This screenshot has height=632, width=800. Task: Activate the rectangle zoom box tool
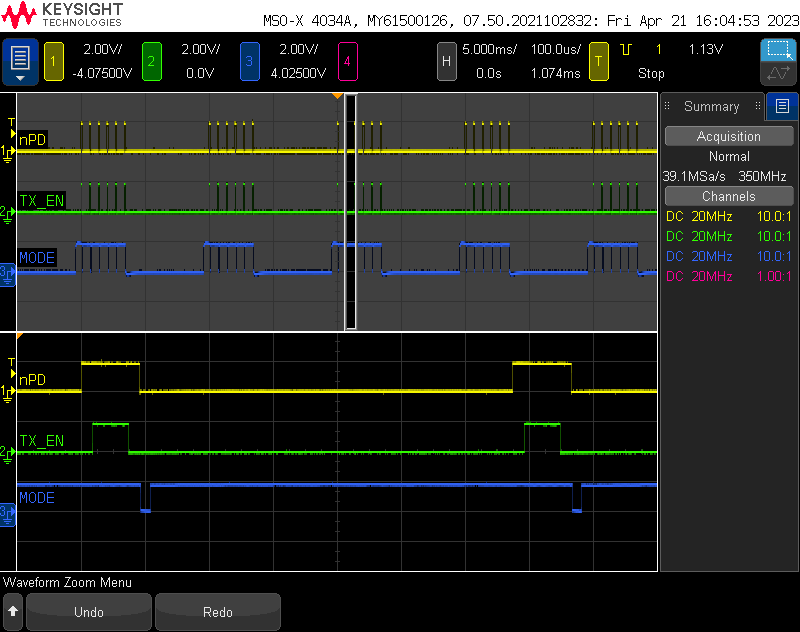(777, 50)
